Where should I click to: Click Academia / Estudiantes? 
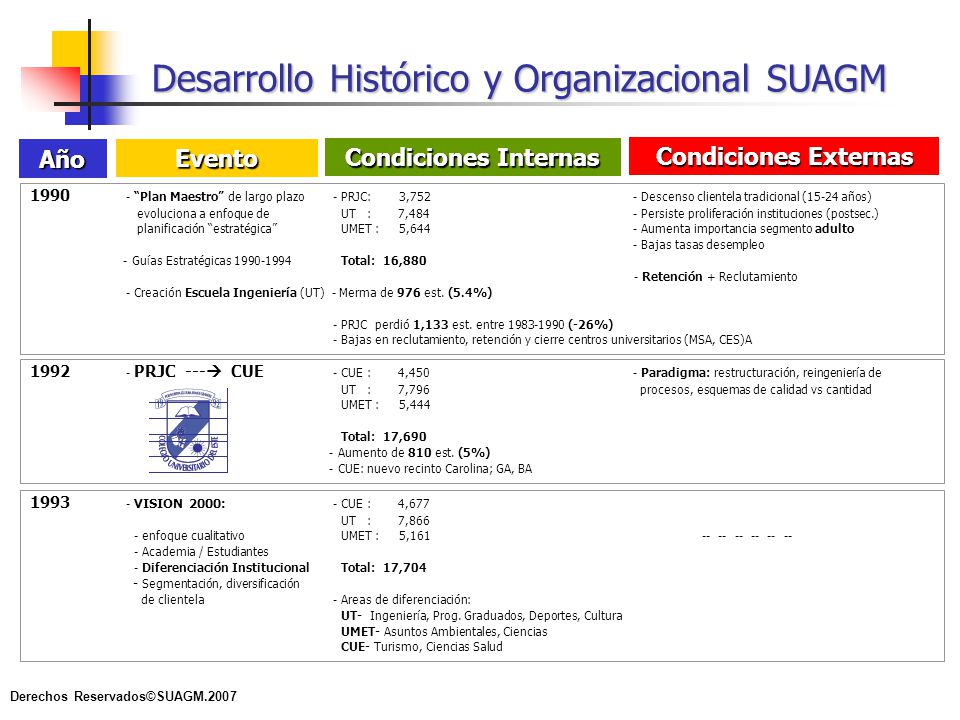(x=201, y=552)
